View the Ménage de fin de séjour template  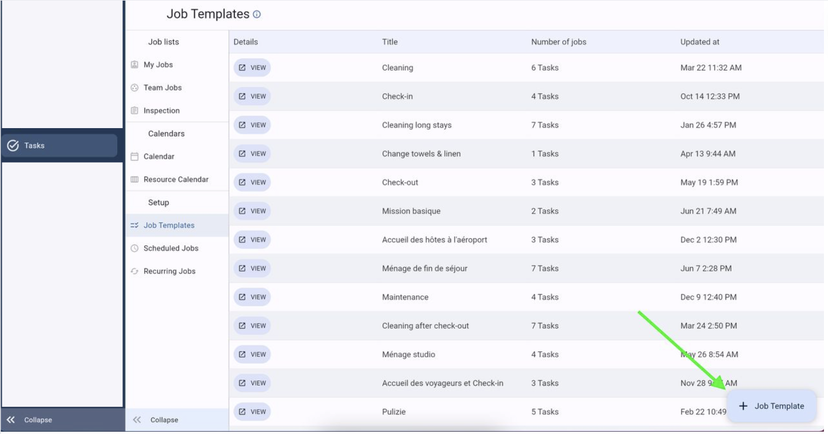click(252, 268)
